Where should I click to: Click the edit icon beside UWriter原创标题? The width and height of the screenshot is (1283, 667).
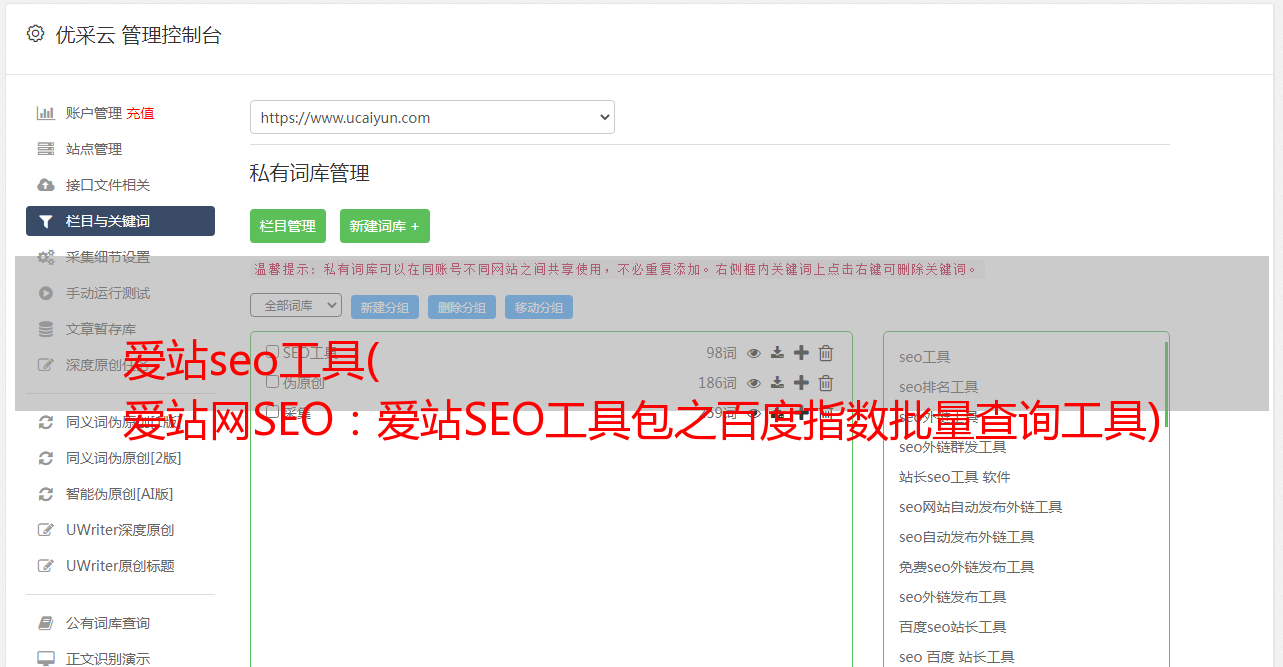[x=45, y=566]
